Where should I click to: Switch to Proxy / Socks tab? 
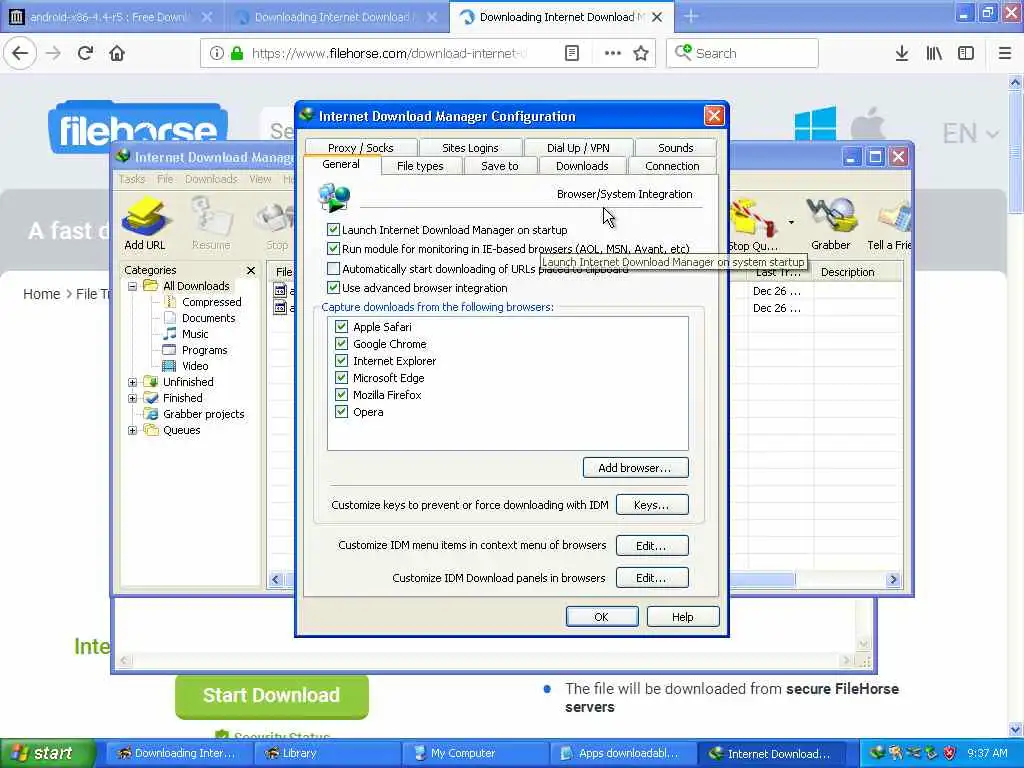(x=360, y=148)
